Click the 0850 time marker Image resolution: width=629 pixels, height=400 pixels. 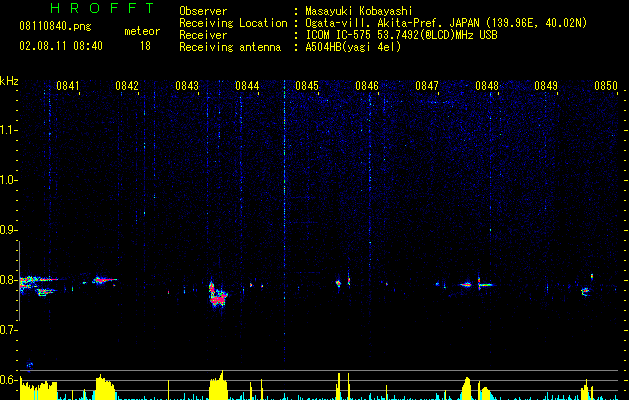606,86
